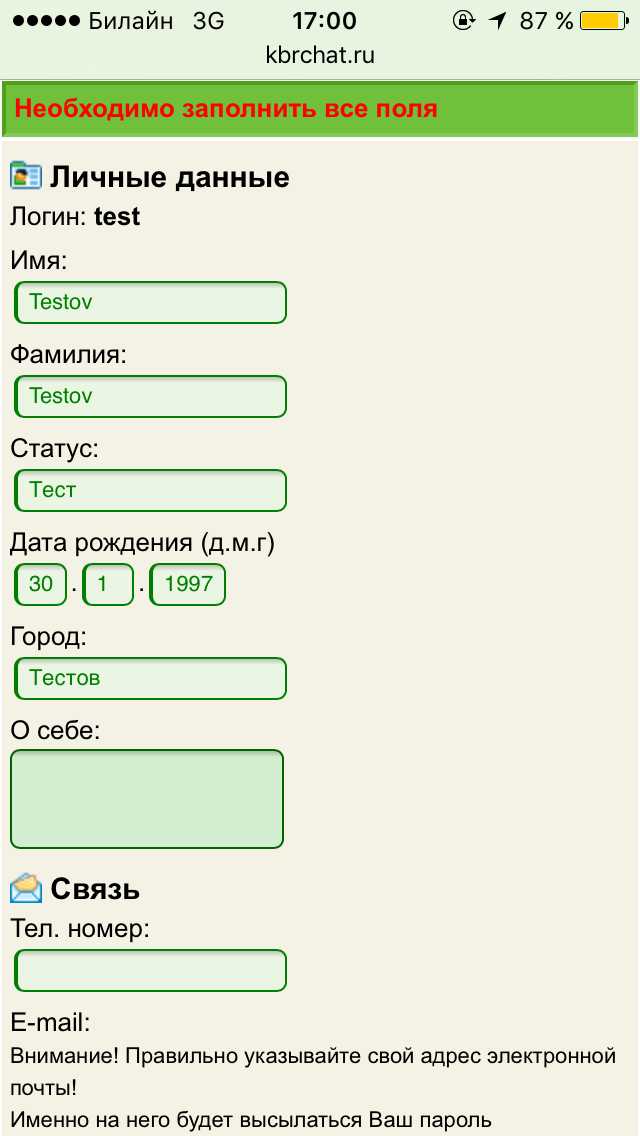640x1136 pixels.
Task: Tap the location arrow status icon
Action: (x=497, y=20)
